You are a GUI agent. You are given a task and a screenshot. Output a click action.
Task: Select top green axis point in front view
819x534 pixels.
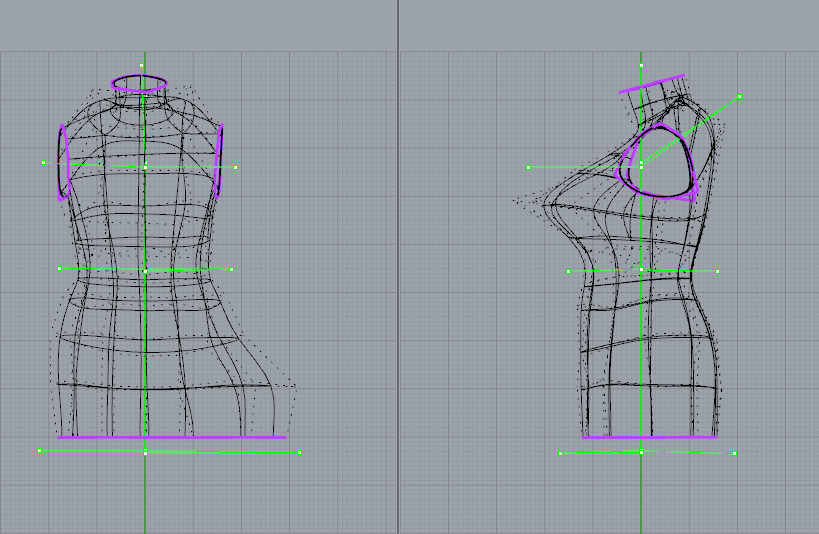[x=142, y=65]
